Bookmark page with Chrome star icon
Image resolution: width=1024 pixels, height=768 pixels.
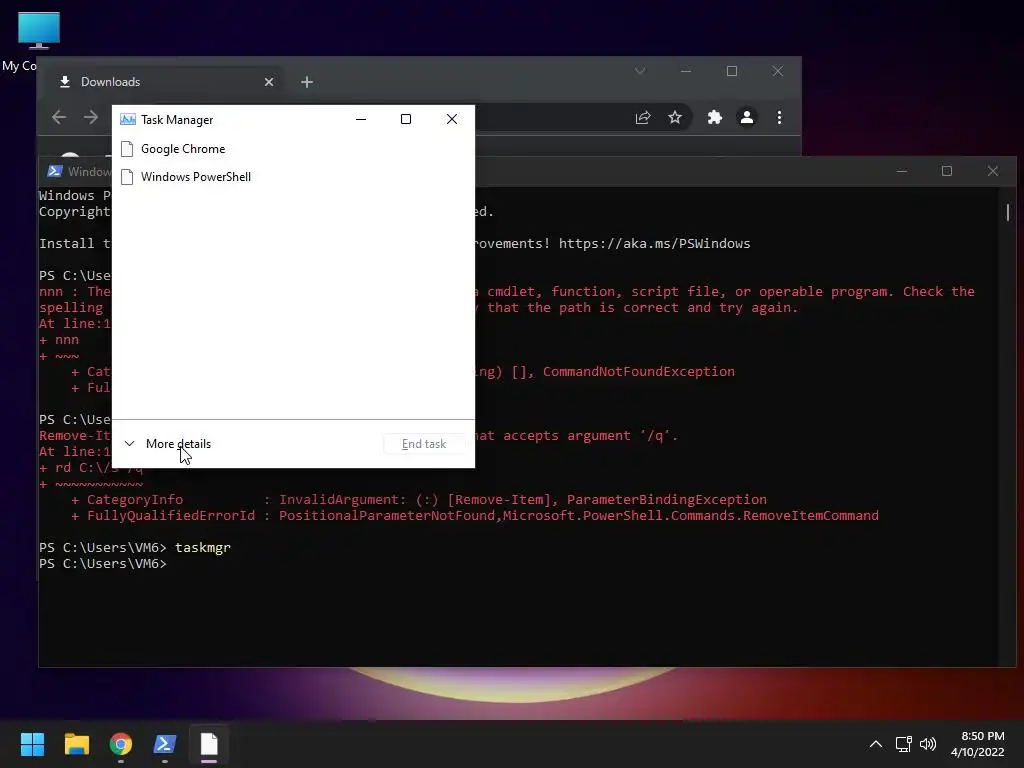675,118
